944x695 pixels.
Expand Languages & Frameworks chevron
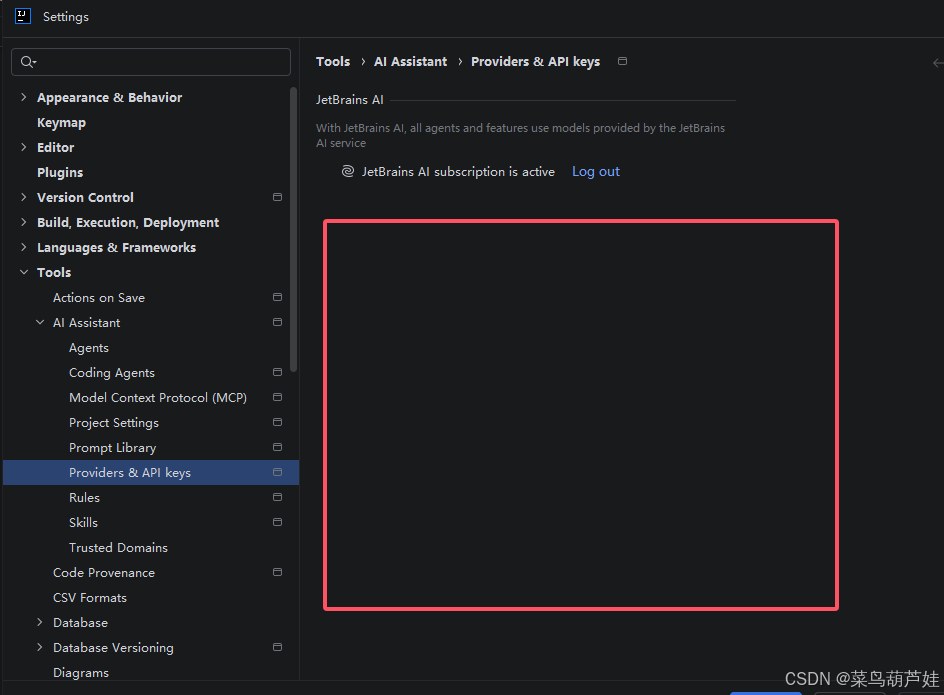click(x=23, y=247)
